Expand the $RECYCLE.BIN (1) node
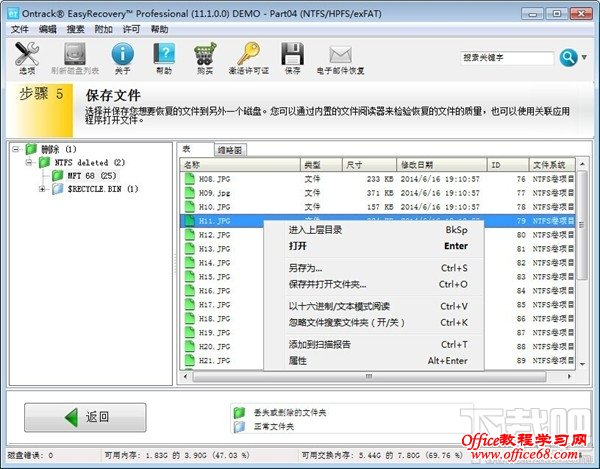Image resolution: width=600 pixels, height=469 pixels. [42, 189]
